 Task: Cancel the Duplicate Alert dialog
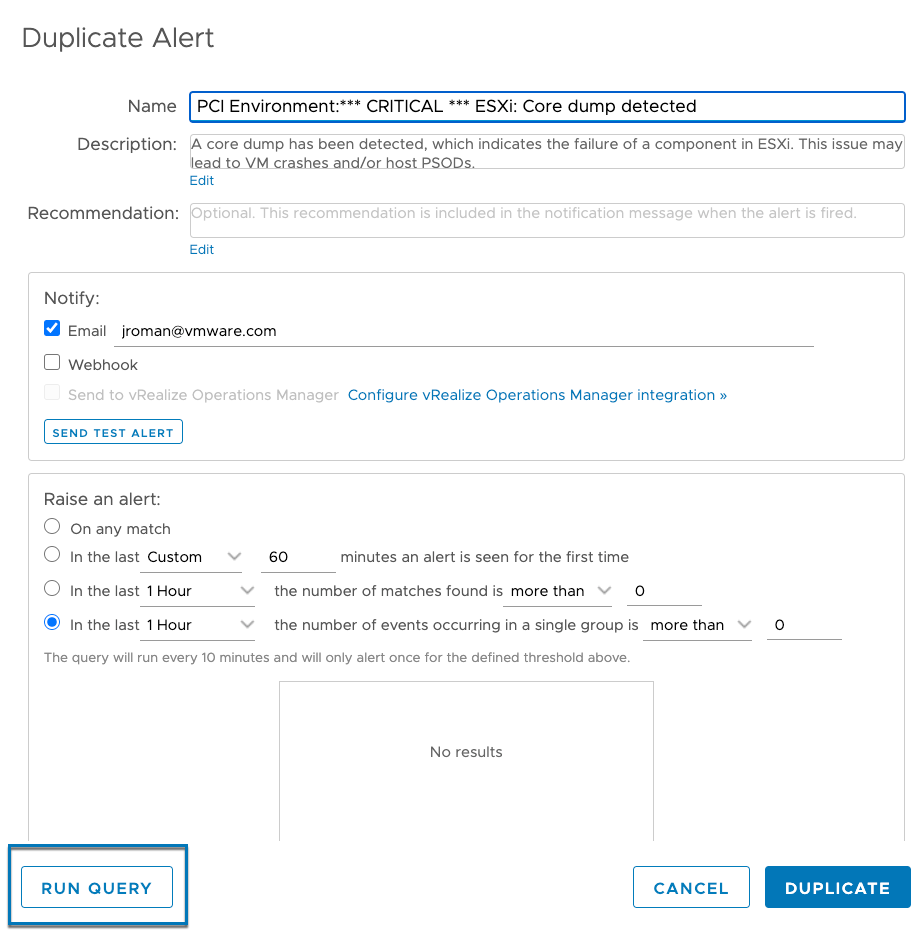tap(691, 887)
